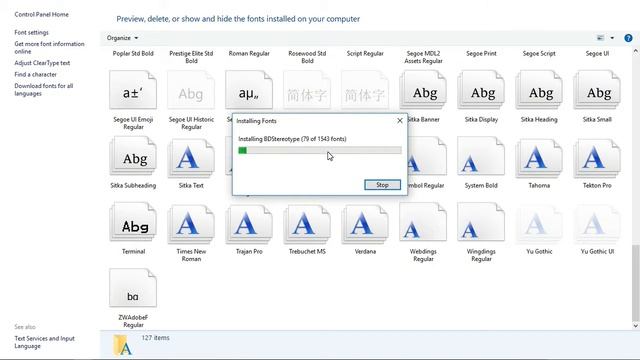The height and width of the screenshot is (360, 640).
Task: Select the Wingdings Regular font icon
Action: (x=481, y=222)
